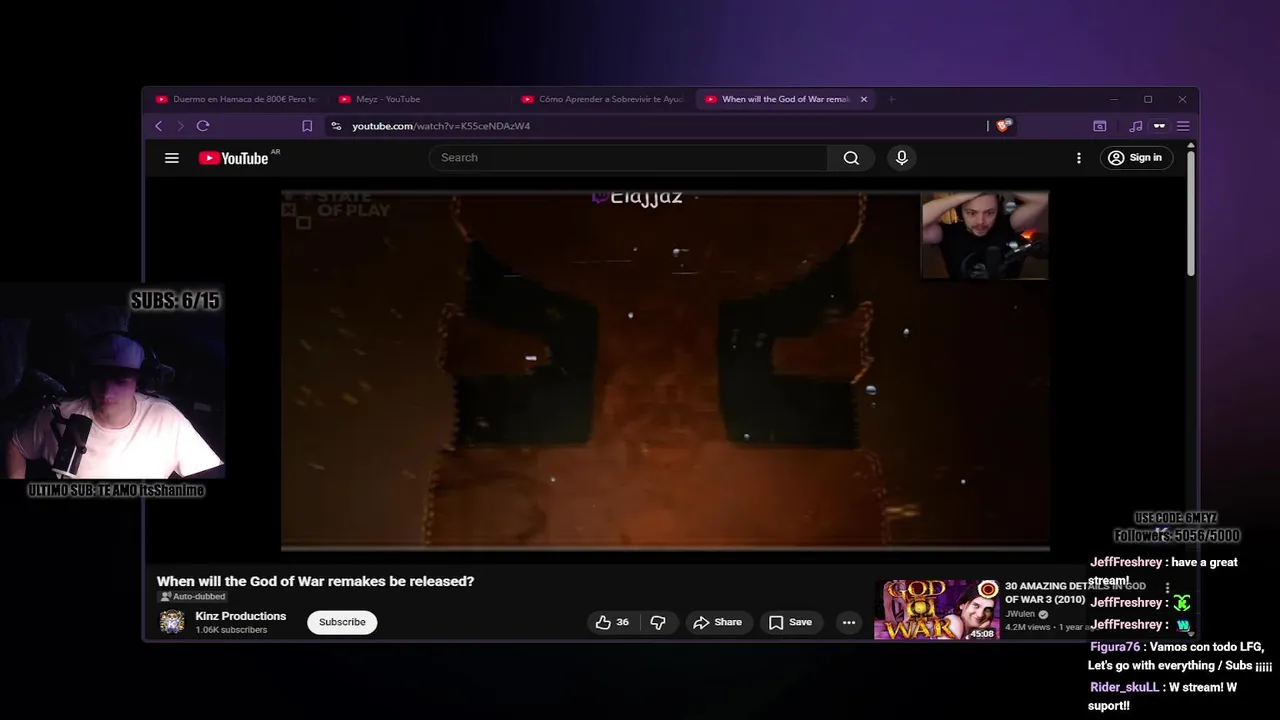
Task: Click the Kinz Productions channel avatar
Action: 172,622
